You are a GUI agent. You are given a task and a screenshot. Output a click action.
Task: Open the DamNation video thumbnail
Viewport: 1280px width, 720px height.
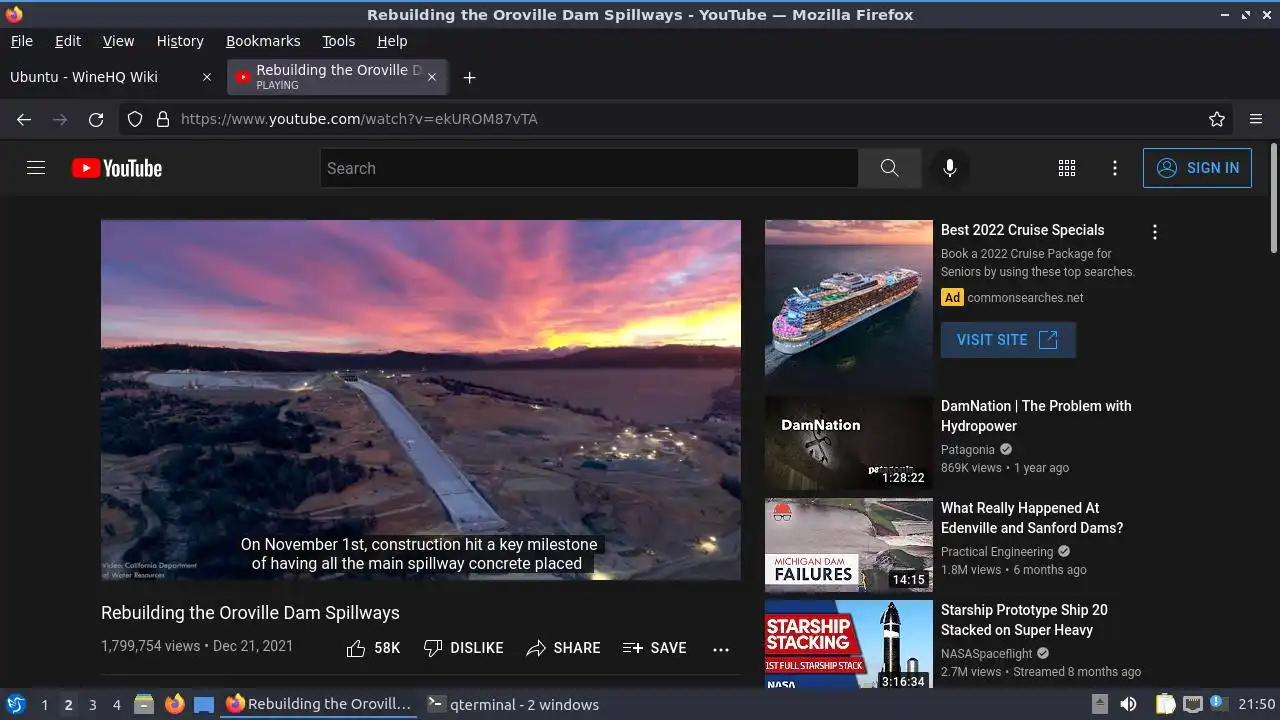pyautogui.click(x=849, y=443)
